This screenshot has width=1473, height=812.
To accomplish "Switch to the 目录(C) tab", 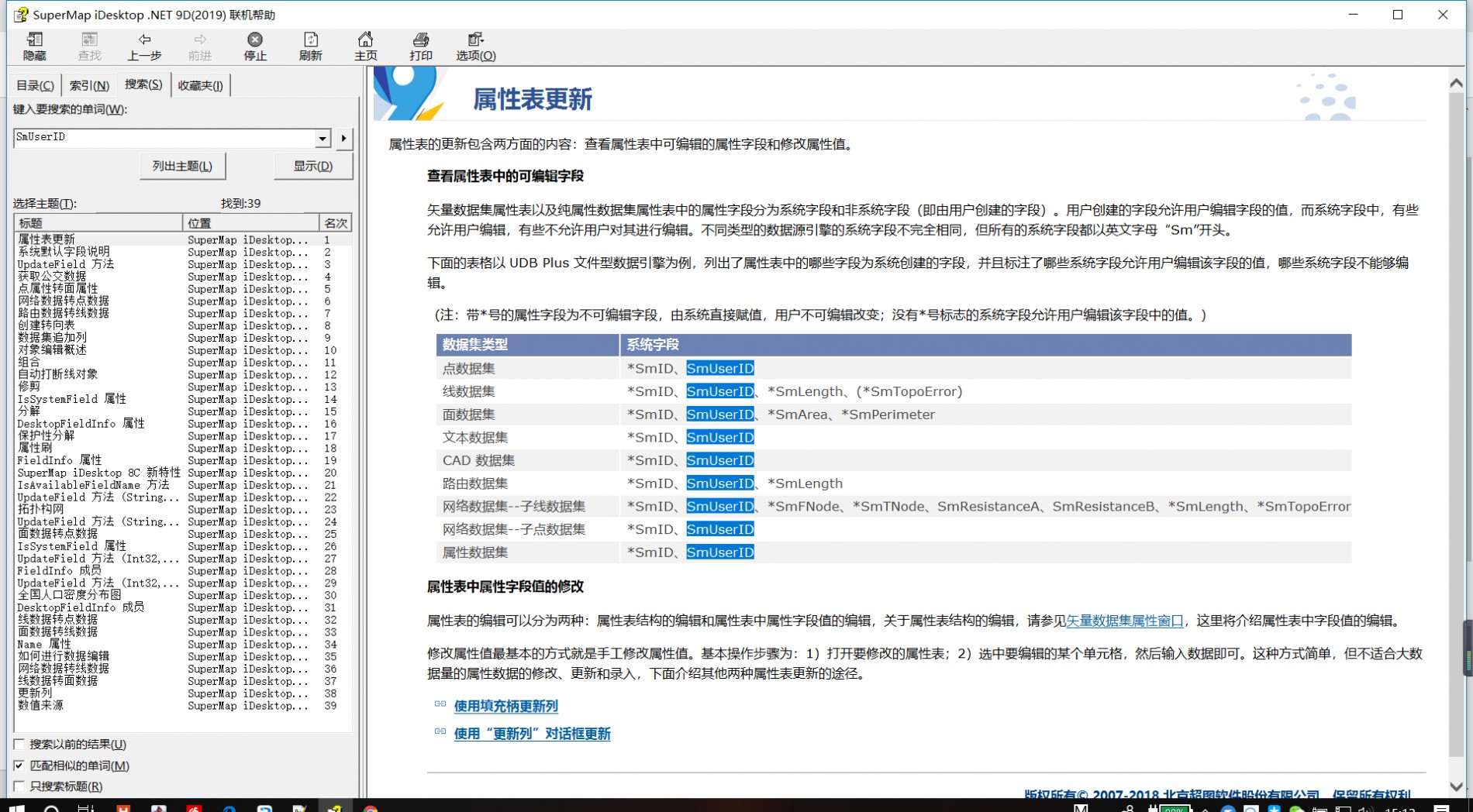I will click(x=36, y=85).
